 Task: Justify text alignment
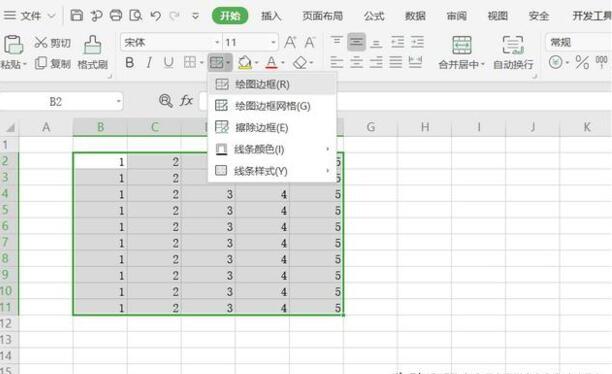coord(395,62)
